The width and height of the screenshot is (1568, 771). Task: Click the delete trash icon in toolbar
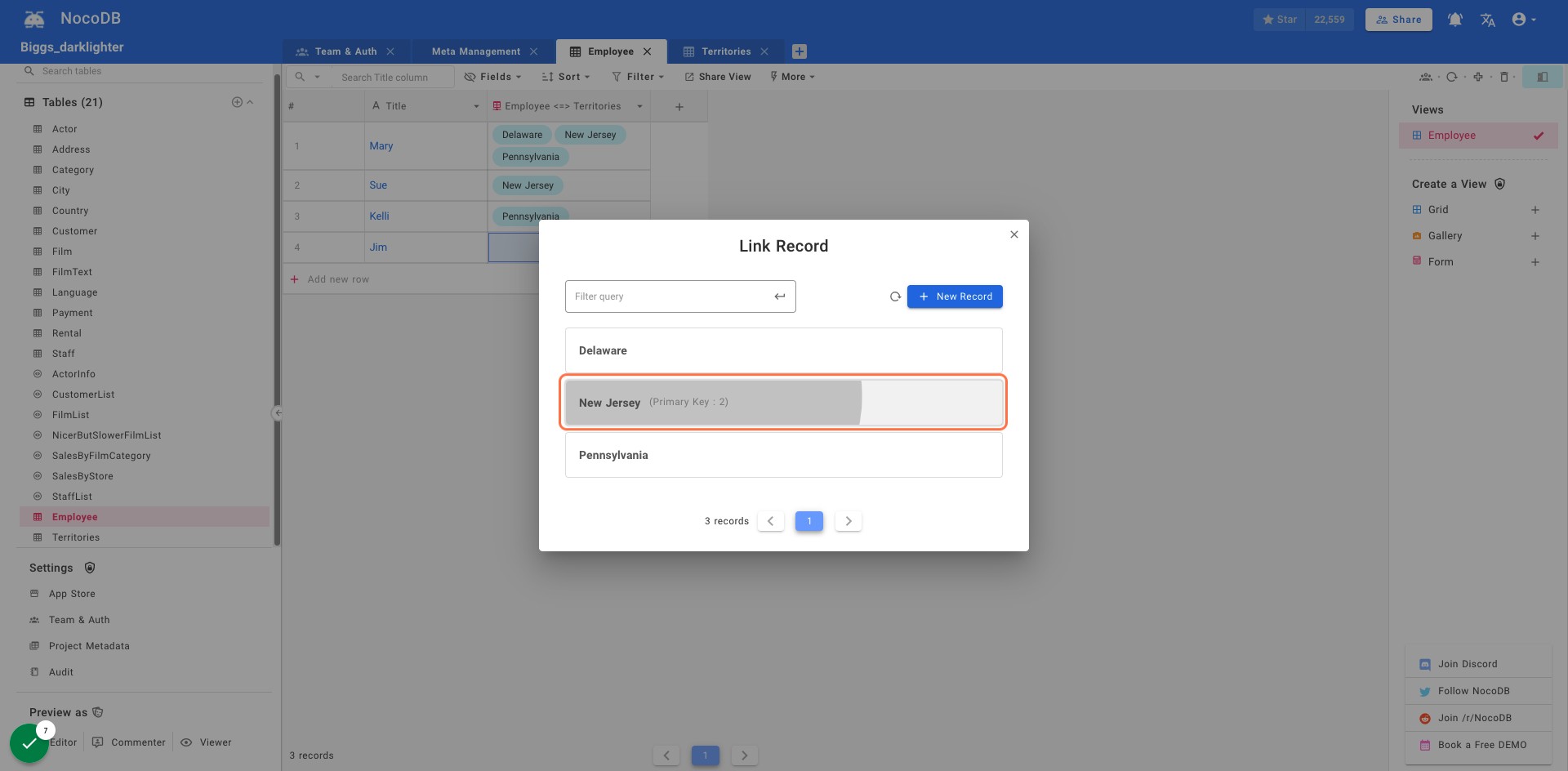pyautogui.click(x=1504, y=77)
